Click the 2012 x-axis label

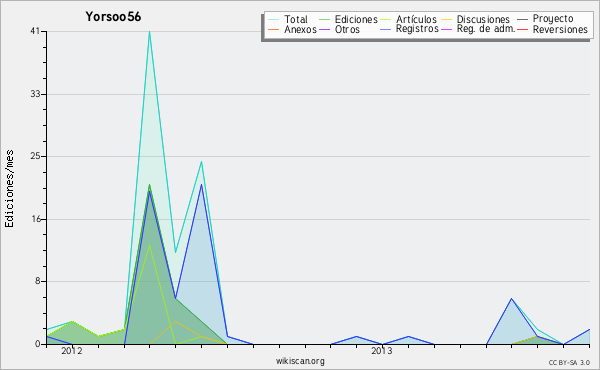coord(72,351)
